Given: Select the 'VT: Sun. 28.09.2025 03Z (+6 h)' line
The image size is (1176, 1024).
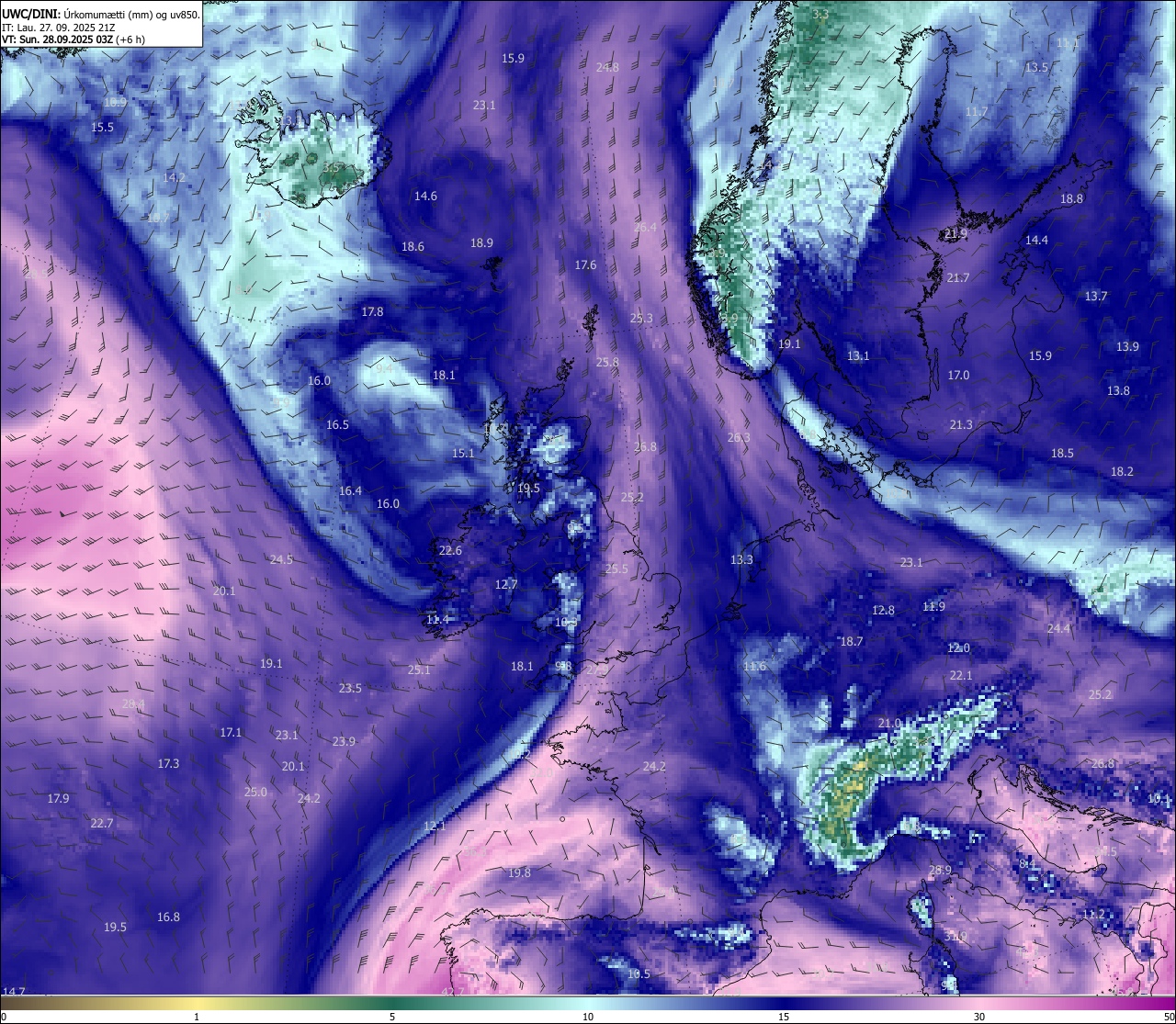Looking at the screenshot, I should [73, 39].
